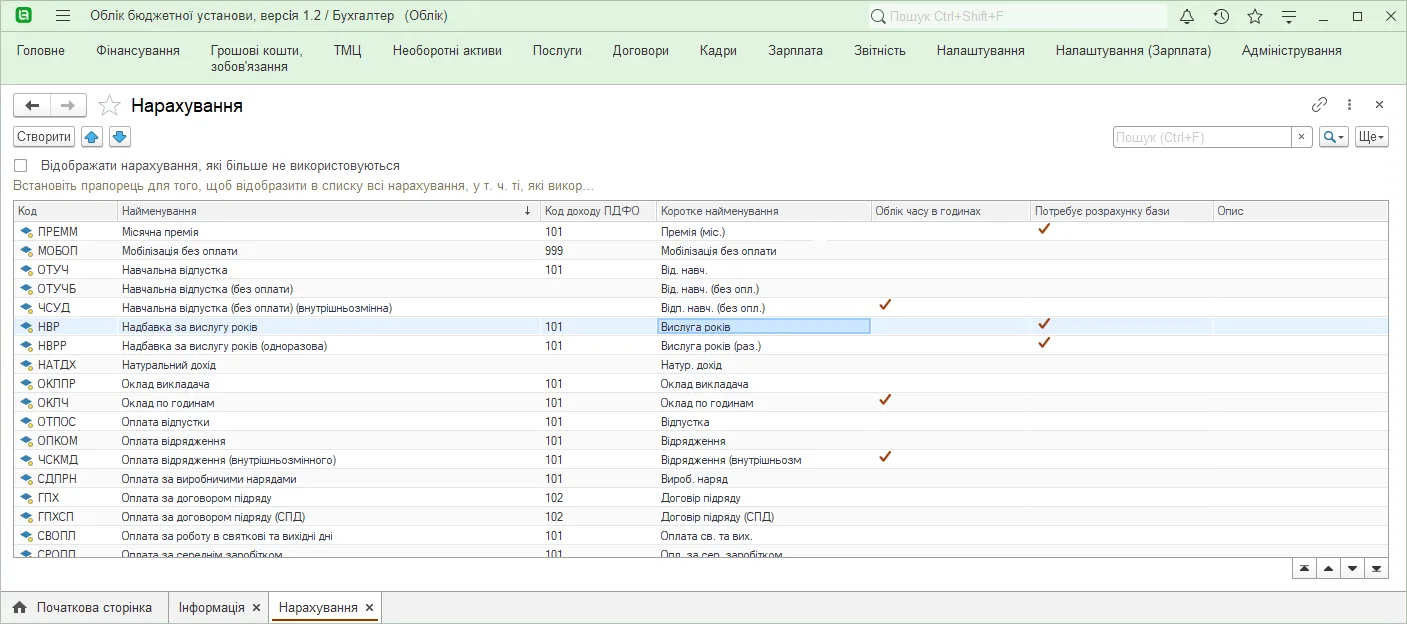Click the ОКЛЧ row icon
This screenshot has height=624, width=1407.
[26, 403]
